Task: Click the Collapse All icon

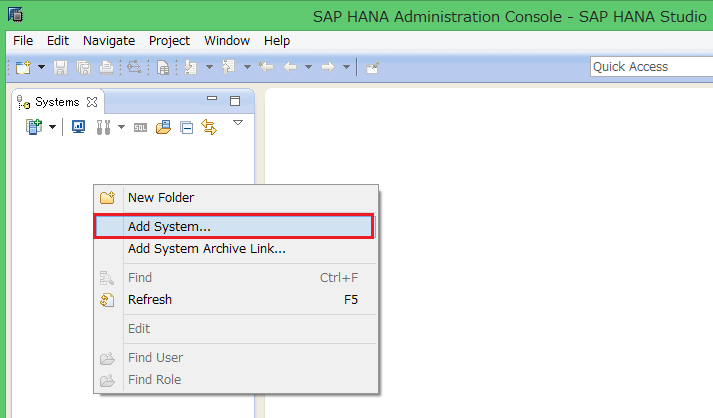Action: 186,128
